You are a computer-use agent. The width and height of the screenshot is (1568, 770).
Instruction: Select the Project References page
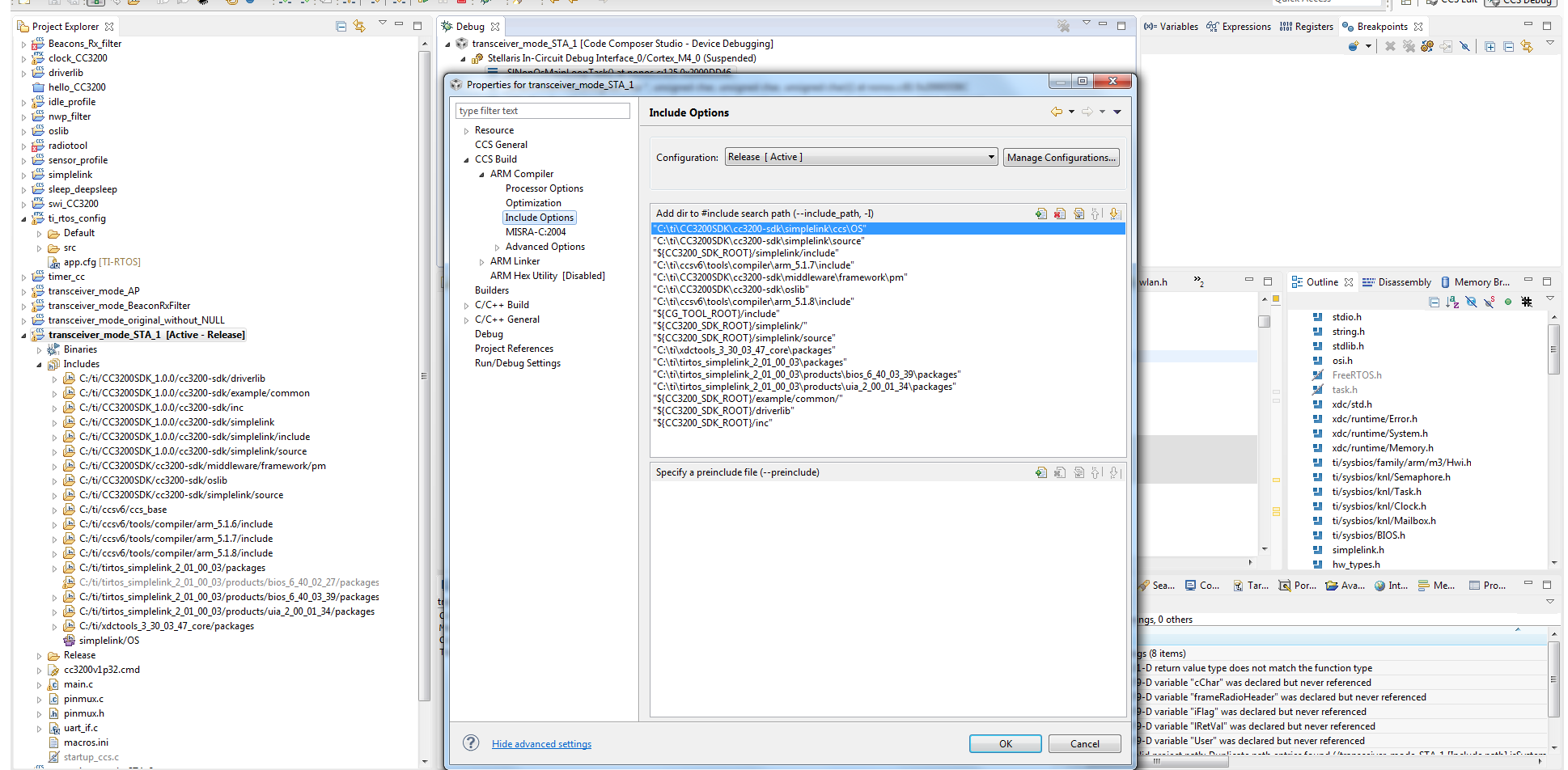point(515,349)
